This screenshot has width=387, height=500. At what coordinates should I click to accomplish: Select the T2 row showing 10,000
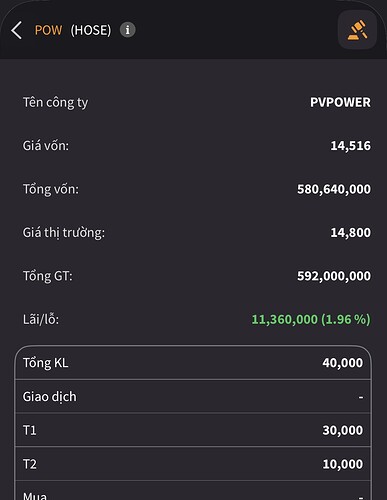pos(193,464)
